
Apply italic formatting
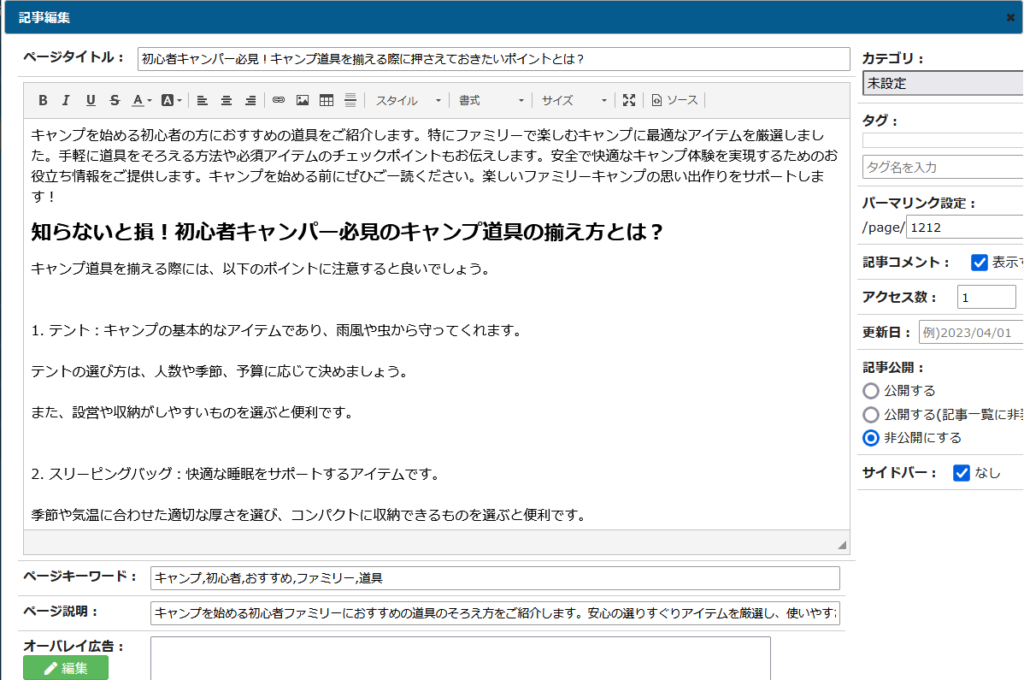coord(66,100)
